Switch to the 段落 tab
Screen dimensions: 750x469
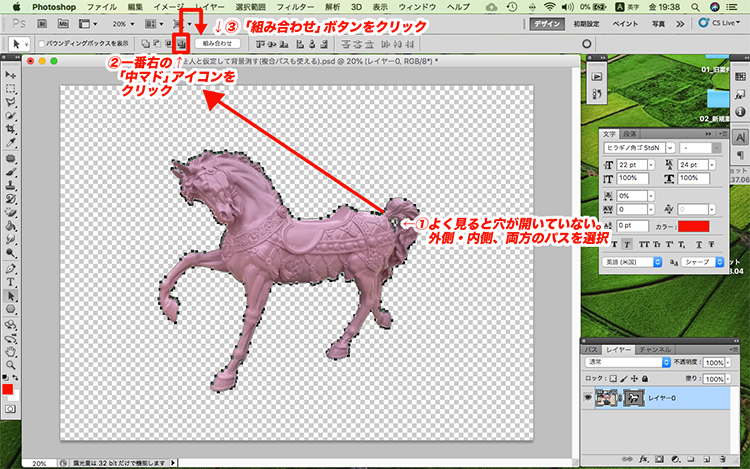click(x=629, y=134)
